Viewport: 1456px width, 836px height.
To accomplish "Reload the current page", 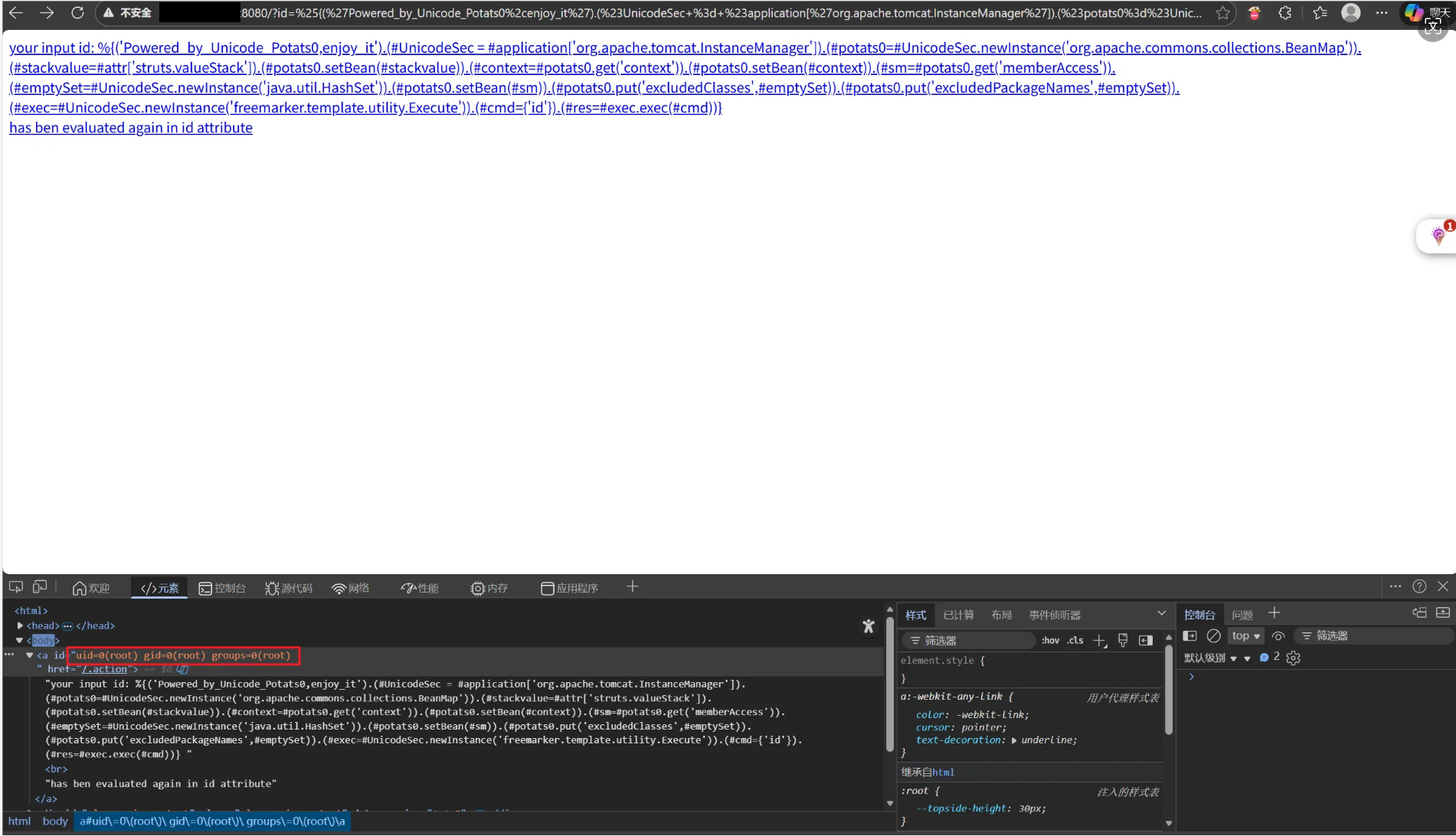I will pos(77,12).
